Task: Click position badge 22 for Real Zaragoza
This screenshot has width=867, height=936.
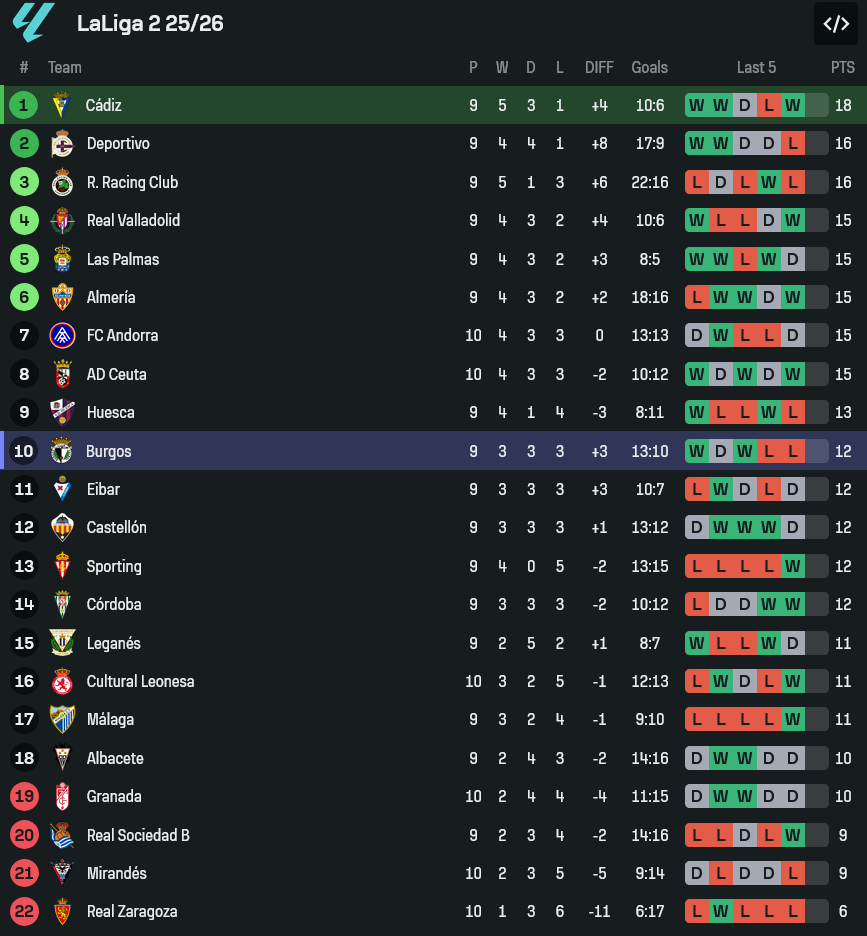Action: (24, 912)
